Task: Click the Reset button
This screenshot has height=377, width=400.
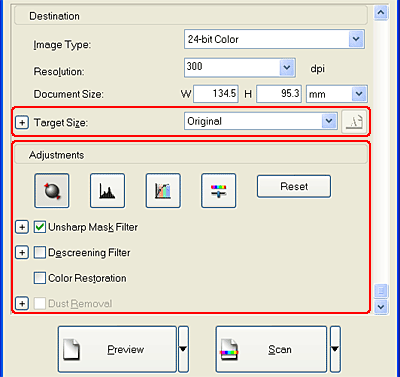Action: pyautogui.click(x=294, y=186)
